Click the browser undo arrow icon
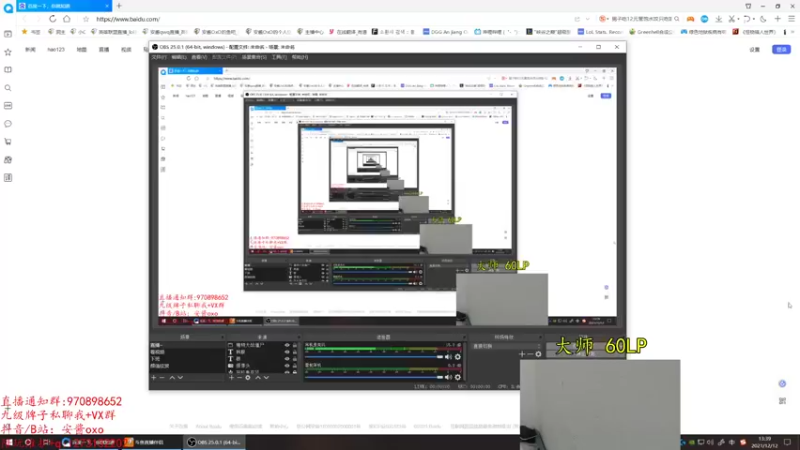 746,19
